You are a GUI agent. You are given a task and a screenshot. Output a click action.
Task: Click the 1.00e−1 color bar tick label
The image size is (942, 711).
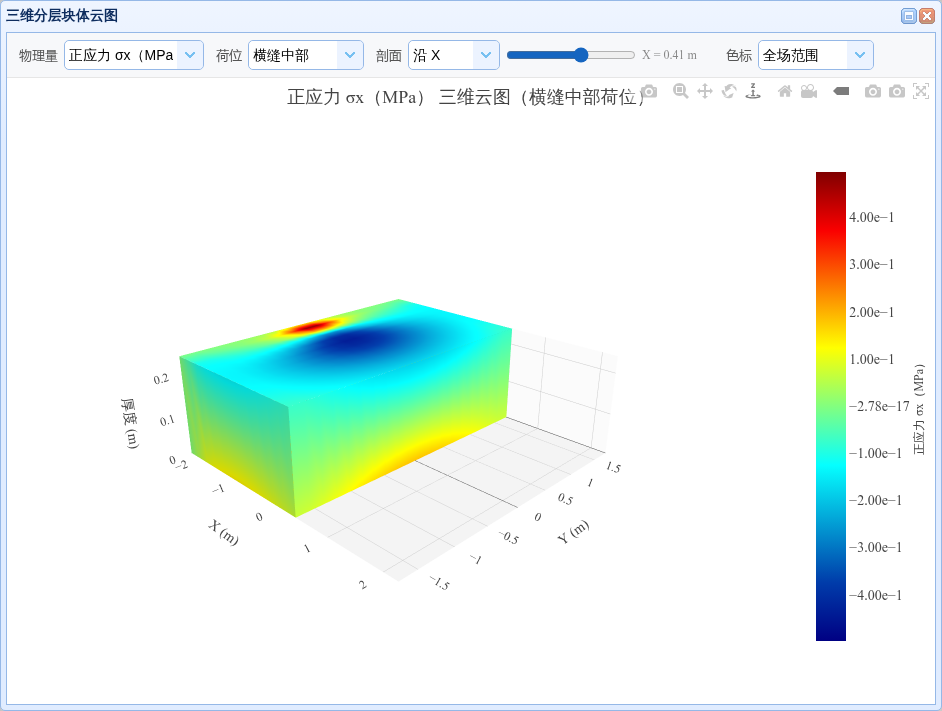[872, 359]
